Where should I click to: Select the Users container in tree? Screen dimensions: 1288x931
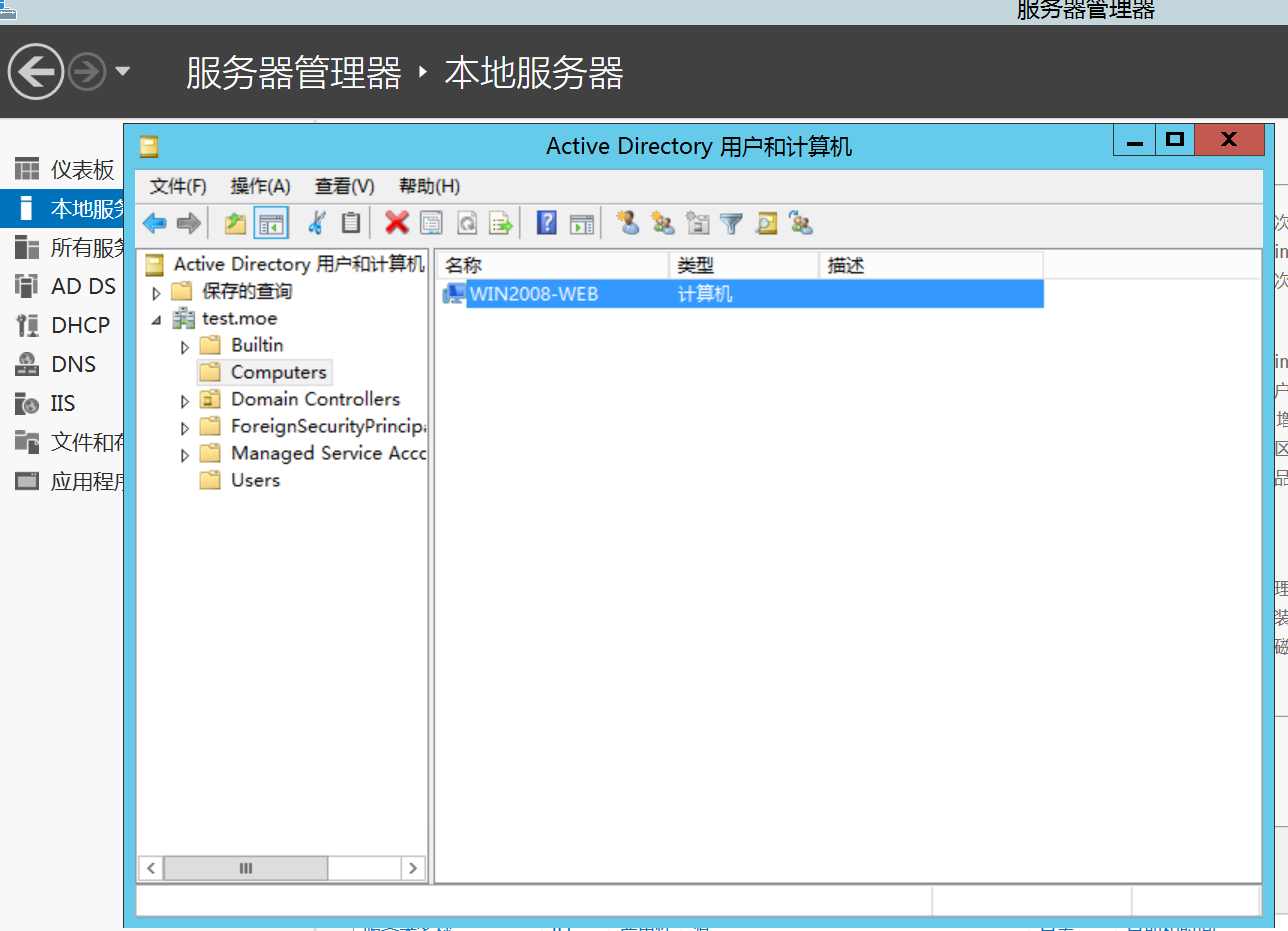pyautogui.click(x=255, y=480)
